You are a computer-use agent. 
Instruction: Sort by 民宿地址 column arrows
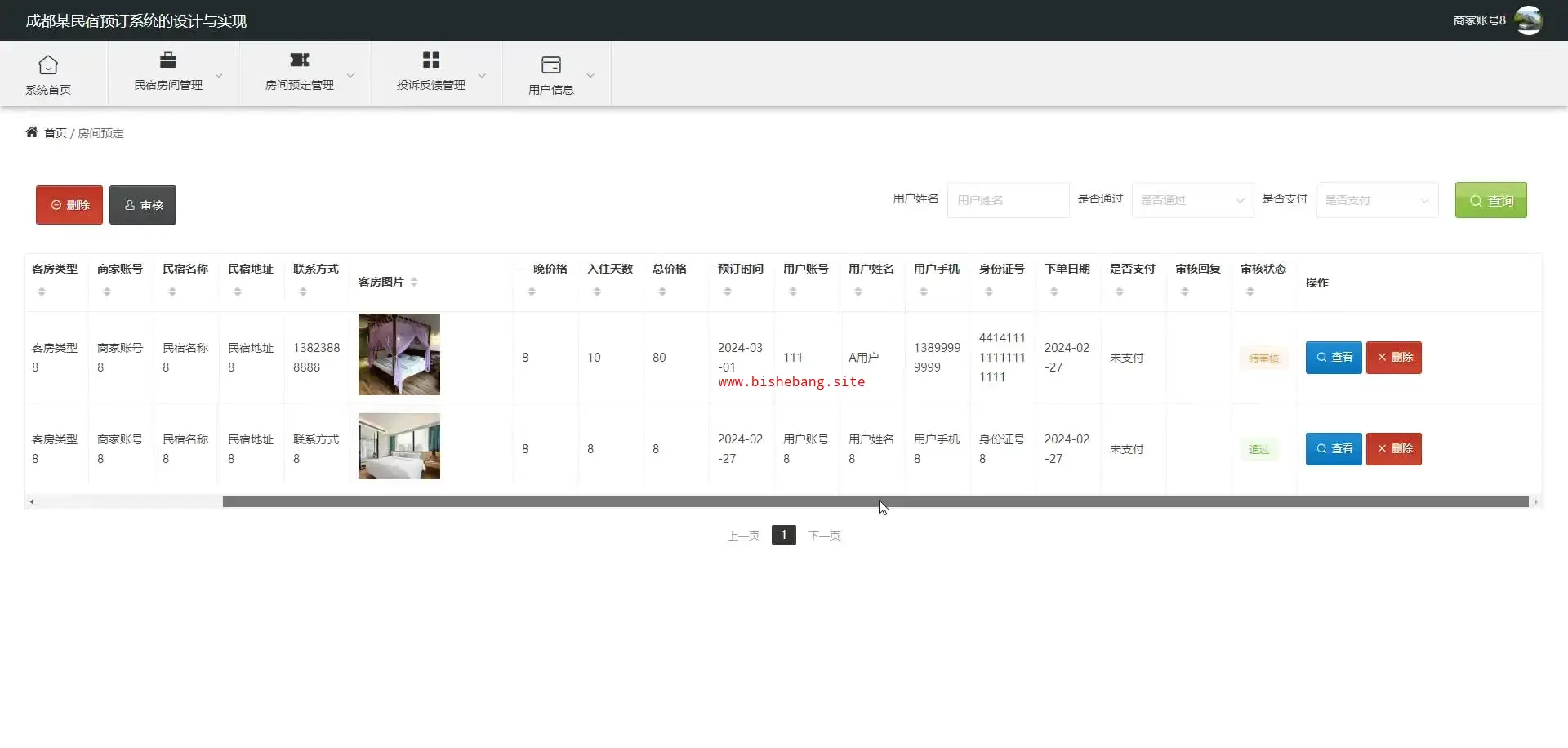pyautogui.click(x=238, y=292)
